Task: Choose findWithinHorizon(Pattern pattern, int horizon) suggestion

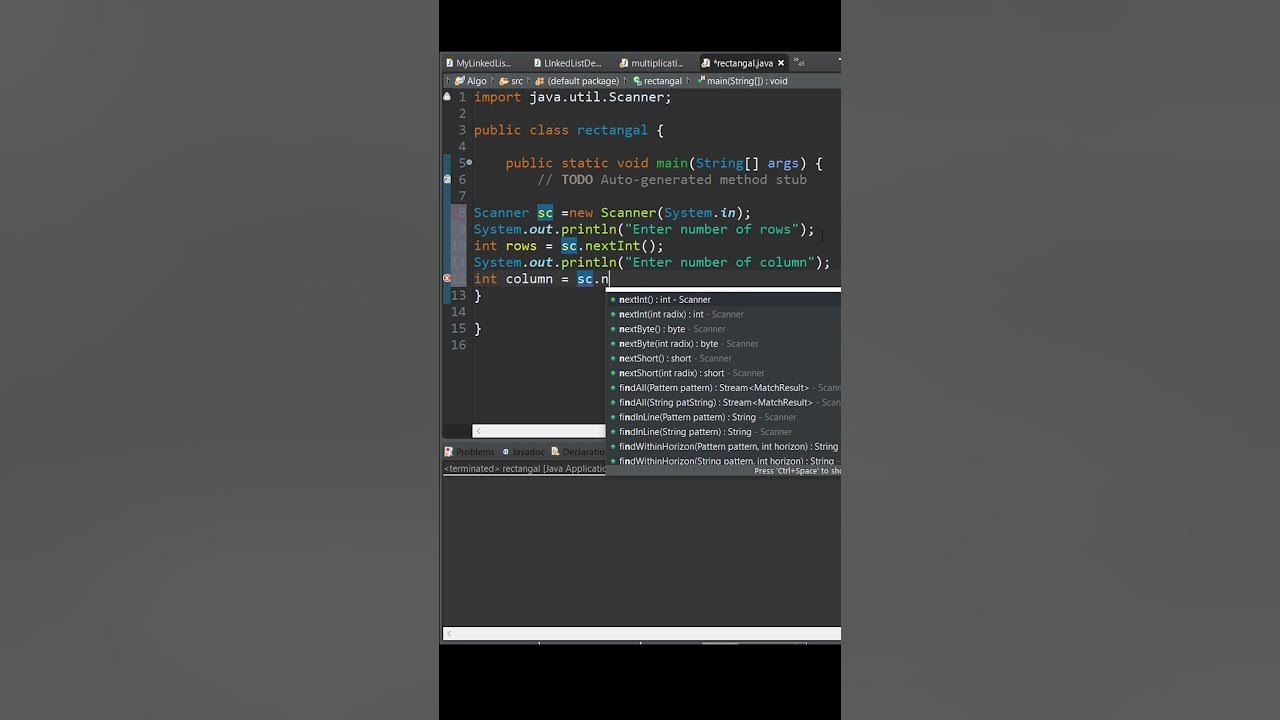Action: [725, 446]
